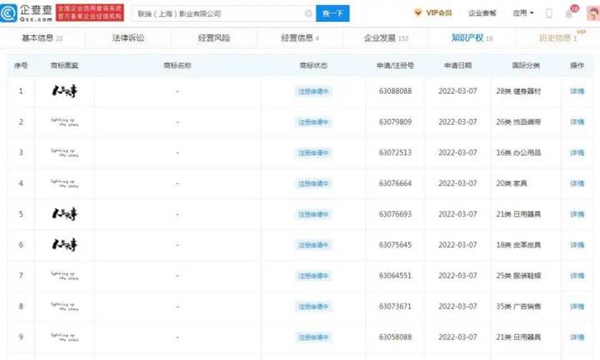Expand the 应用 dropdown menu
This screenshot has height=360, width=600.
(x=523, y=13)
